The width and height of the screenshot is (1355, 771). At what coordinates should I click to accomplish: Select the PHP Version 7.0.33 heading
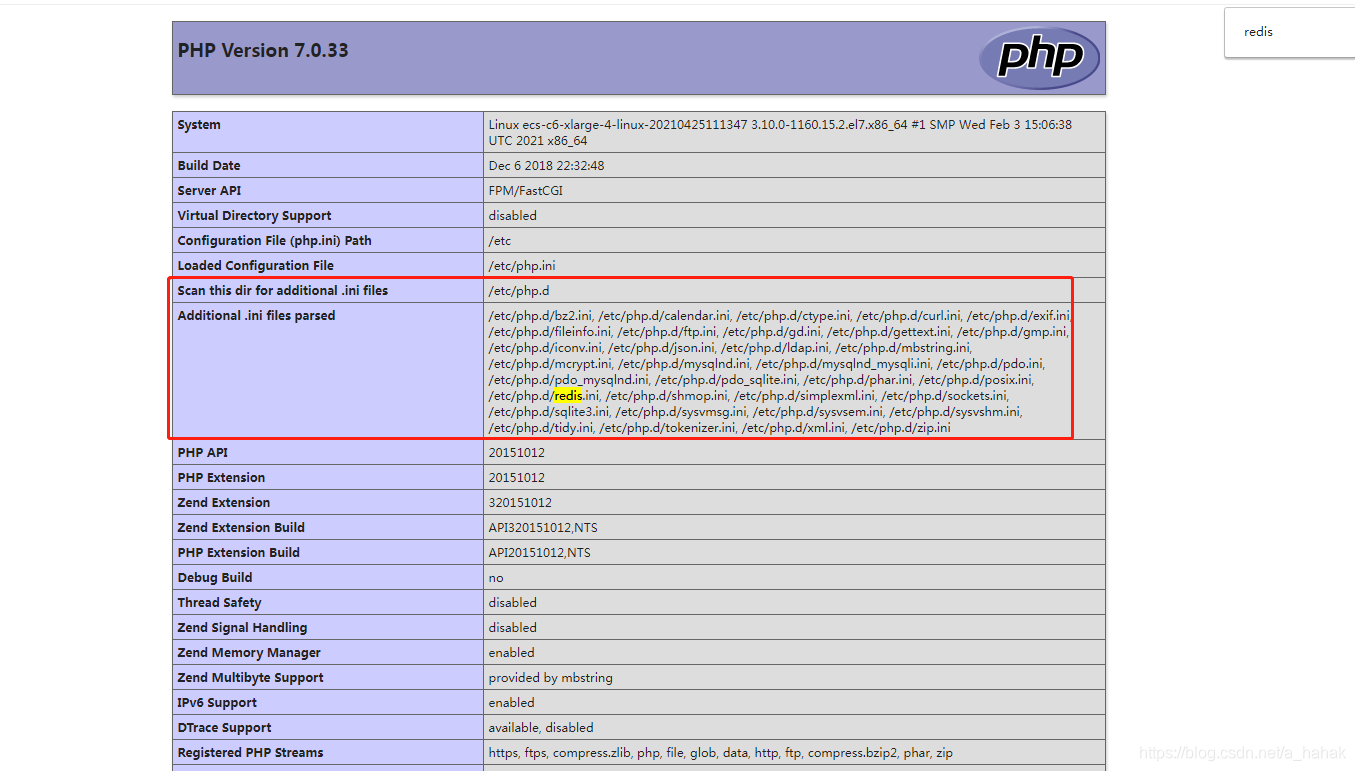(x=263, y=51)
